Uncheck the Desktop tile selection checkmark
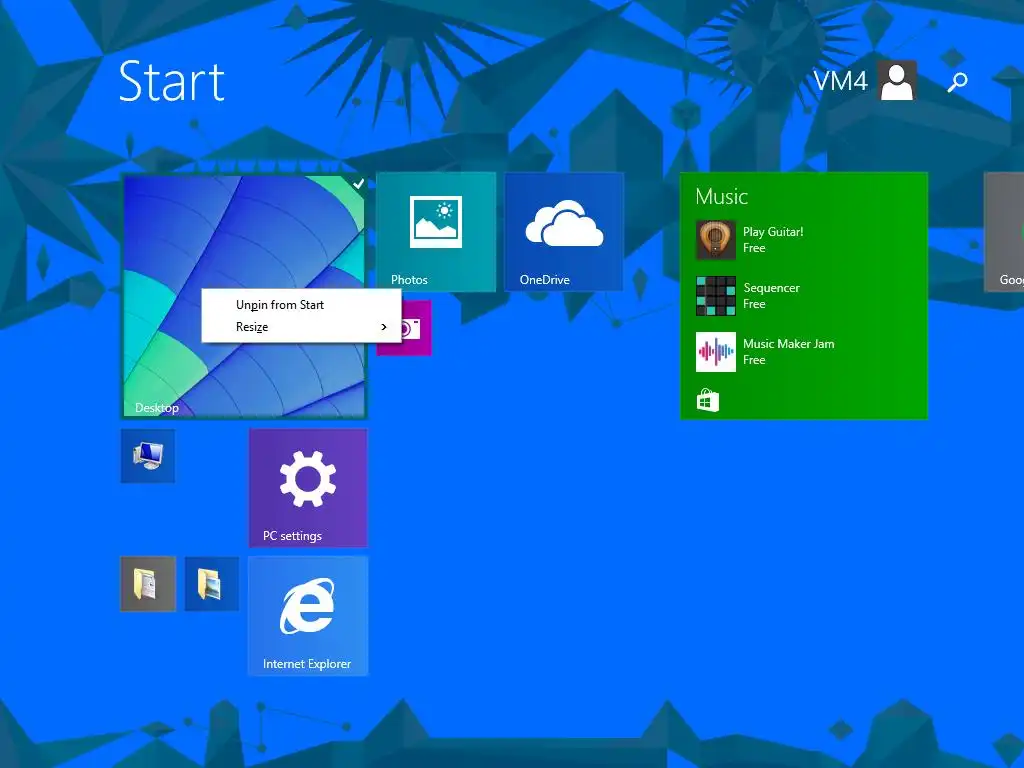1024x768 pixels. click(x=358, y=184)
